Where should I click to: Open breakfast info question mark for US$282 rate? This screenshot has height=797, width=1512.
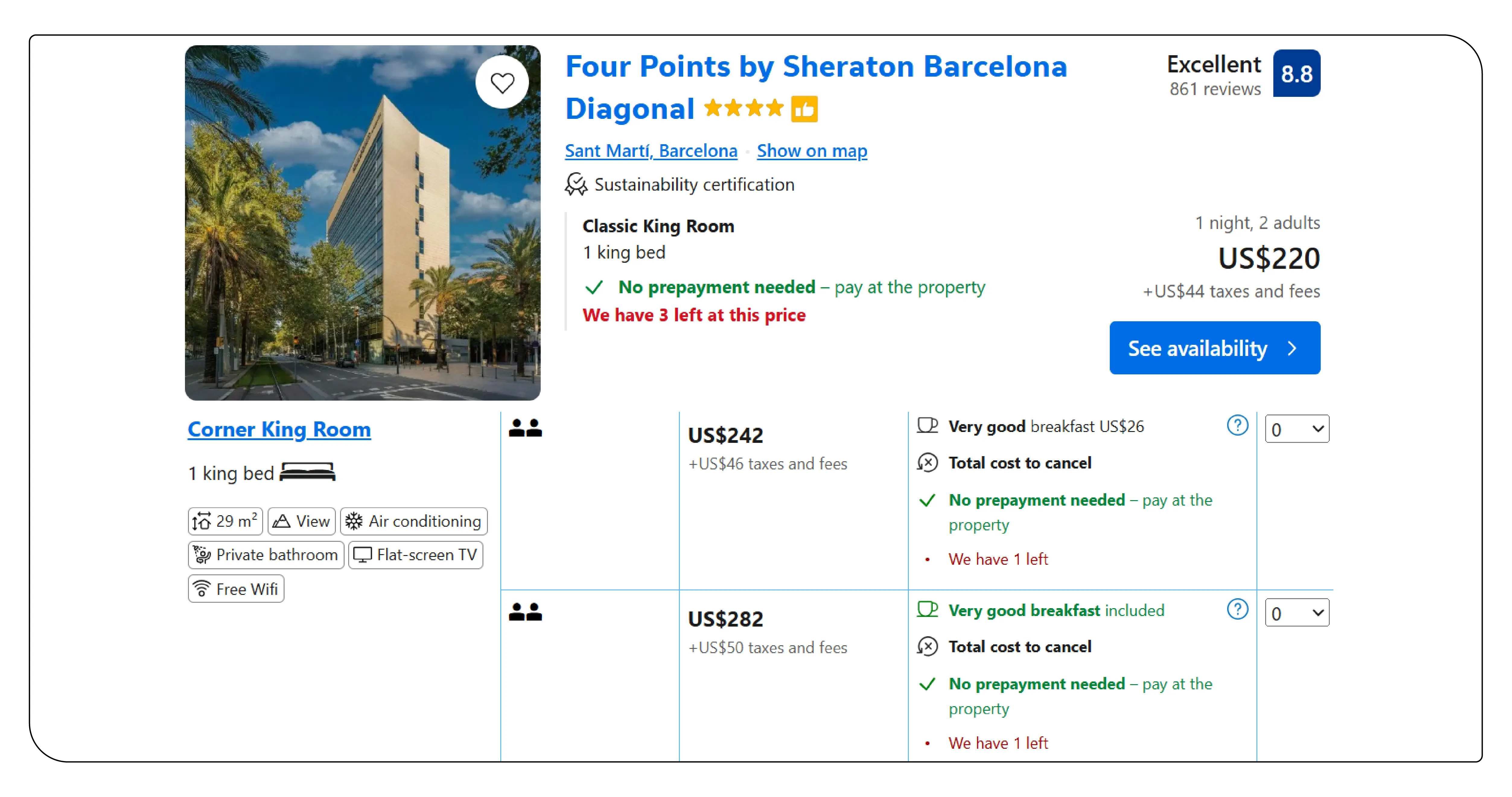[1237, 609]
